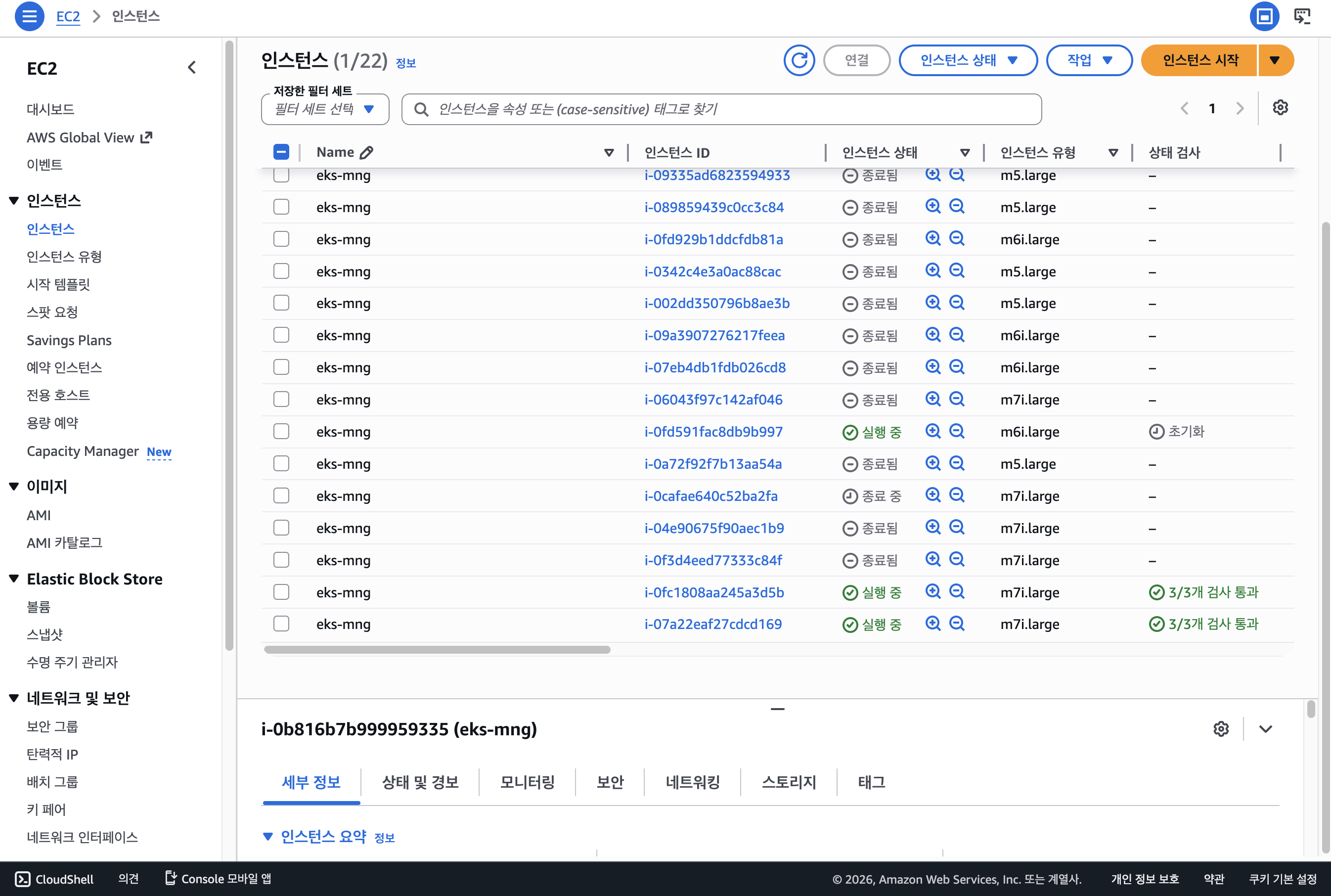Check the box for i-0cafae640c52ba2fa
The height and width of the screenshot is (896, 1331).
point(281,495)
